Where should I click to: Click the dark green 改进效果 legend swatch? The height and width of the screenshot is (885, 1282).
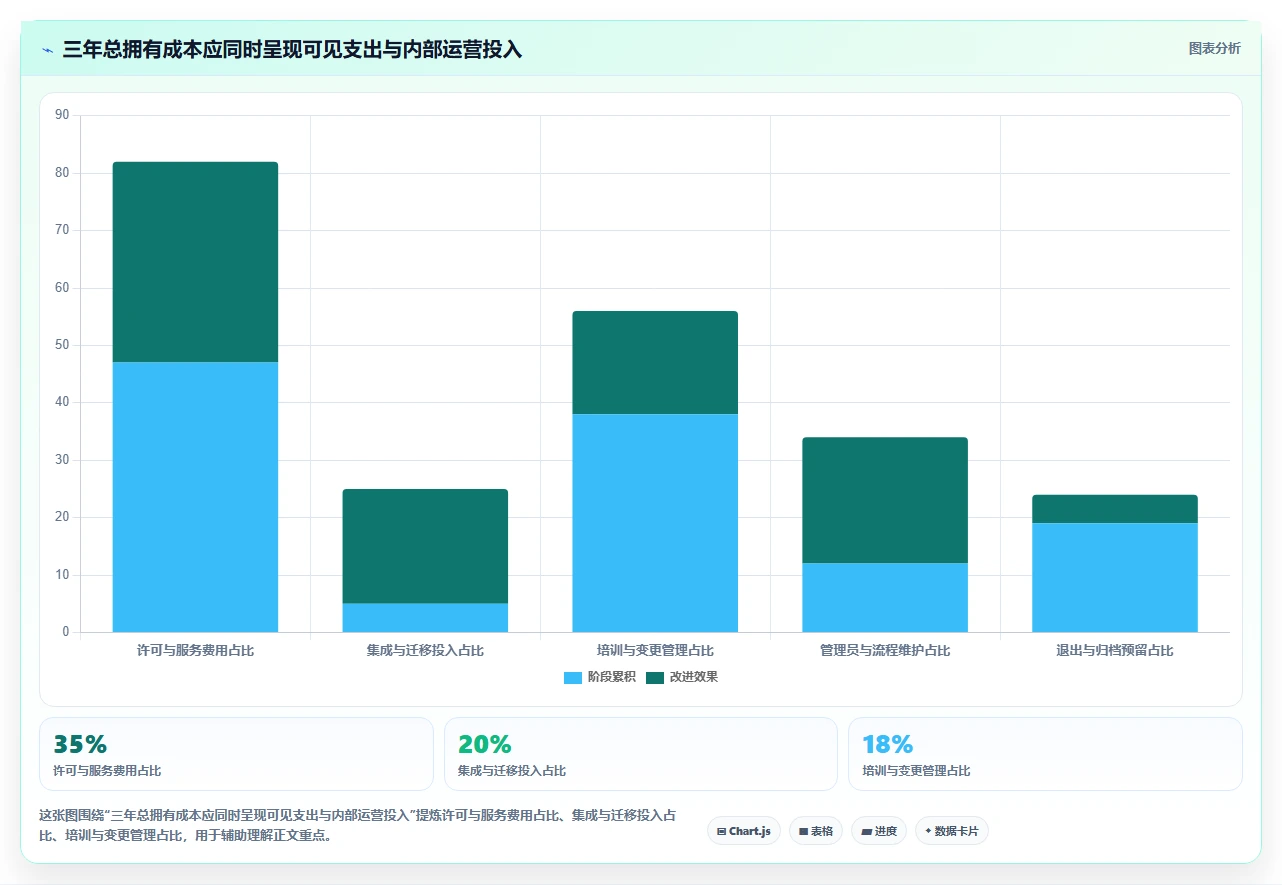[x=655, y=678]
